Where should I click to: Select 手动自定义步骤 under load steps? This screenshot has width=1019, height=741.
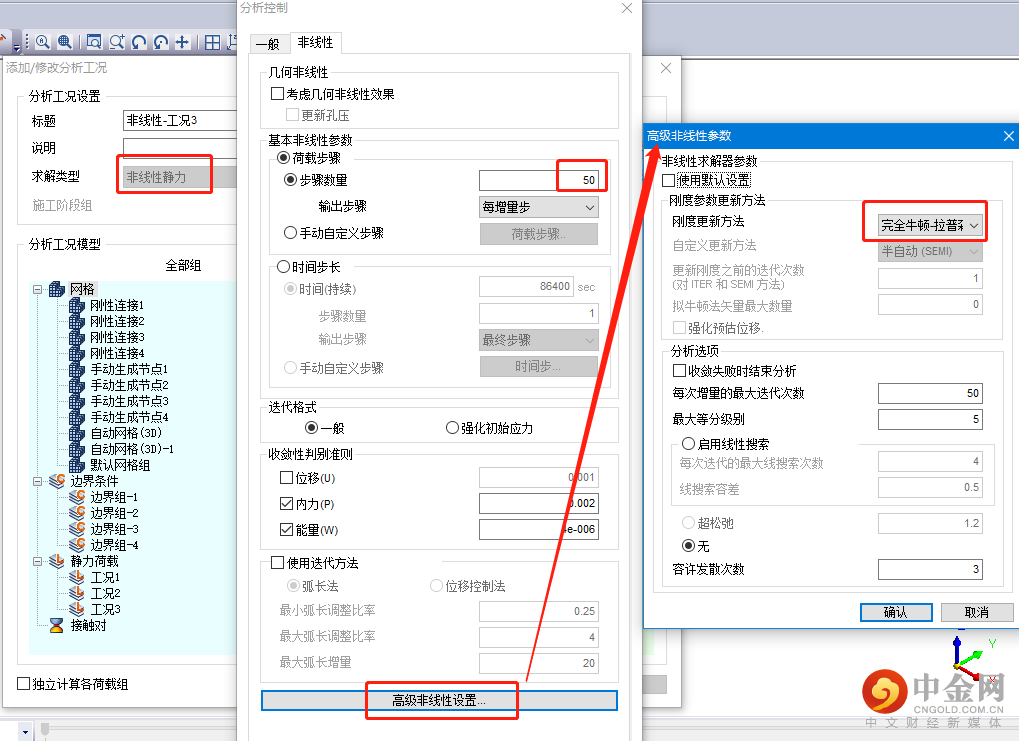click(x=290, y=232)
